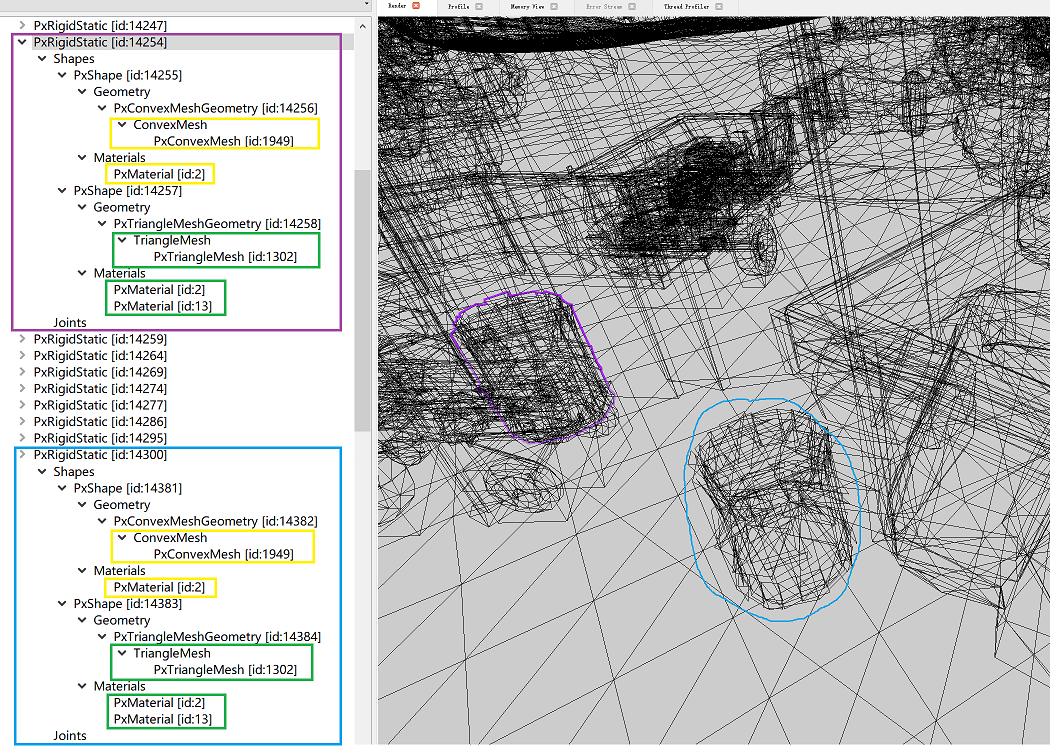Collapse PxConvexMeshGeometry id:14382 arrow
This screenshot has width=1050, height=748.
(x=102, y=521)
